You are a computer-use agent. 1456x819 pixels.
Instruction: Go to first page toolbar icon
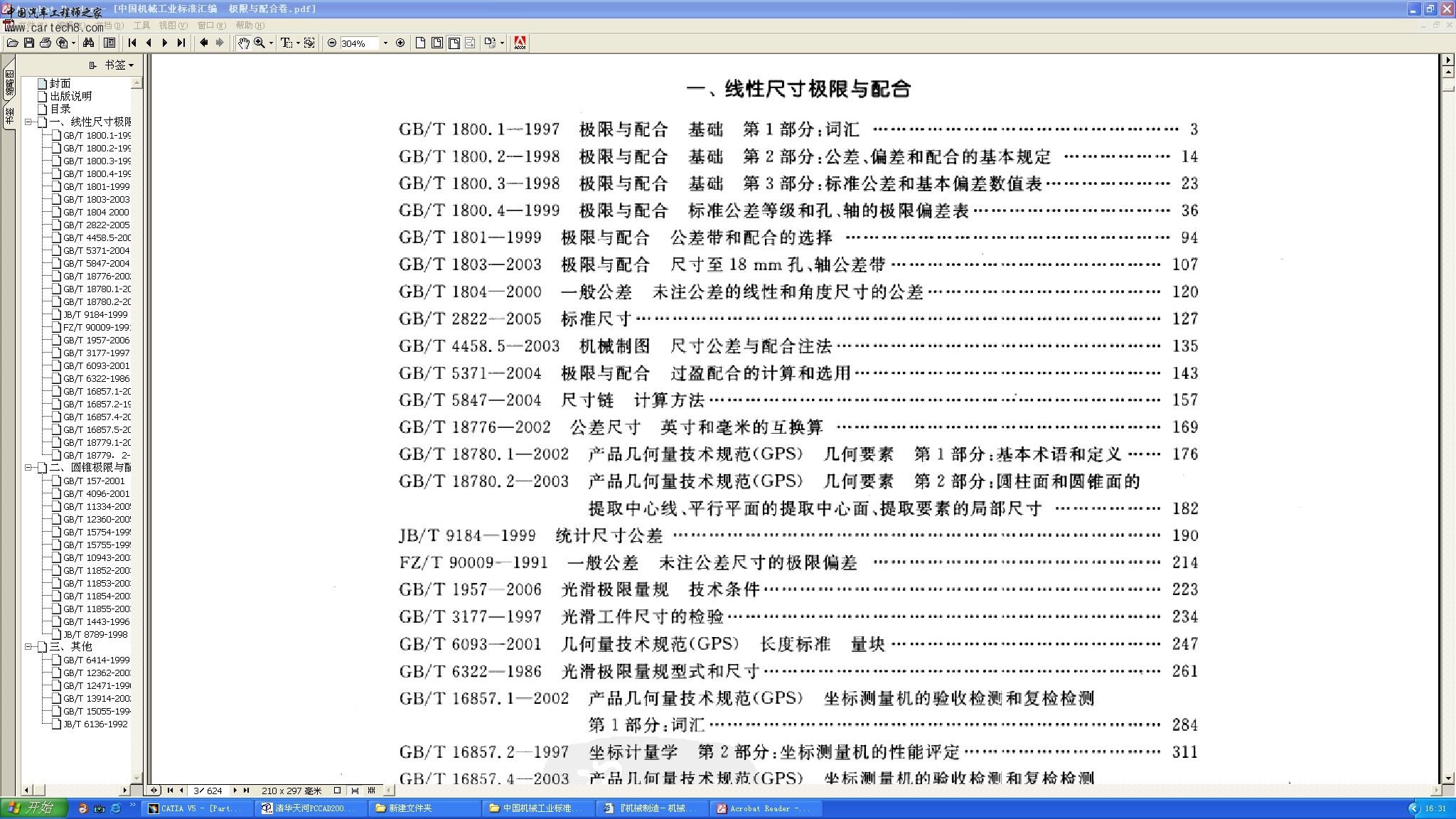[x=132, y=43]
